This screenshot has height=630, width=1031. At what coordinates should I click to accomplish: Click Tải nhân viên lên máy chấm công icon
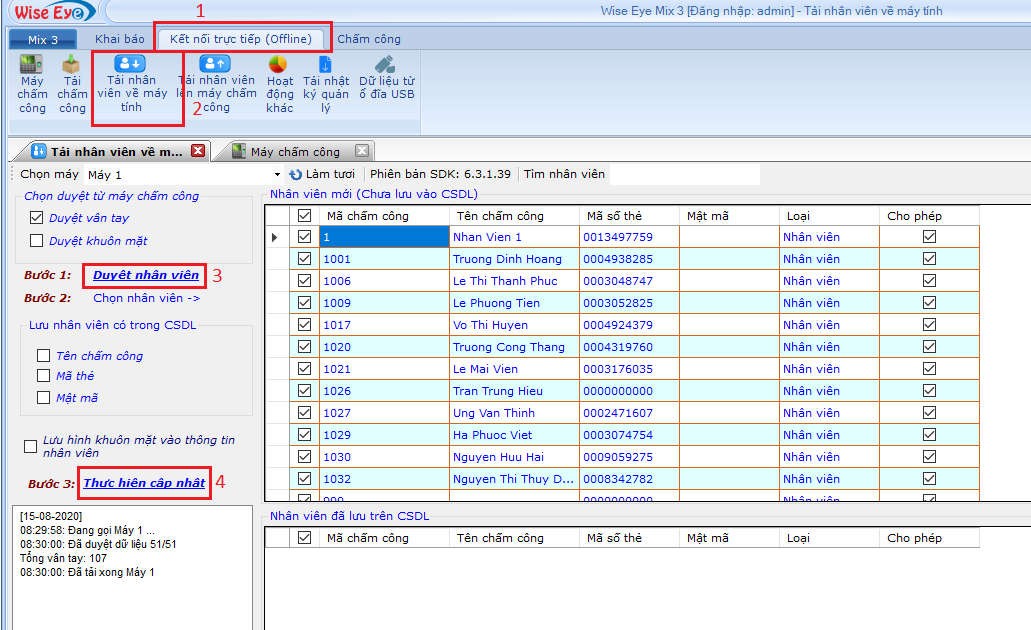pos(215,65)
